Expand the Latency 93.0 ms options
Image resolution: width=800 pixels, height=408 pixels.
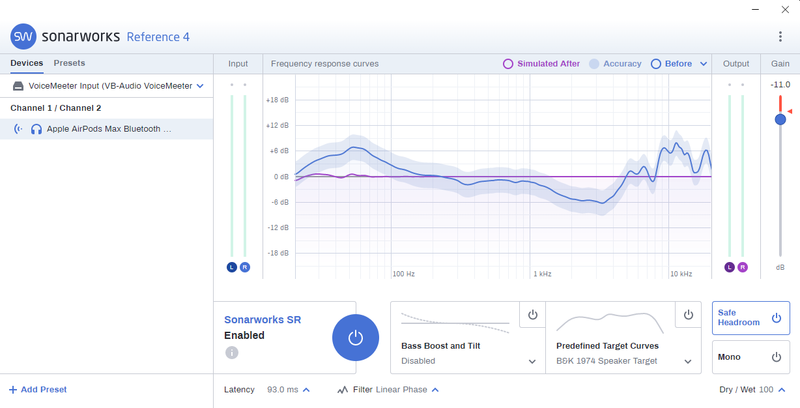[306, 390]
